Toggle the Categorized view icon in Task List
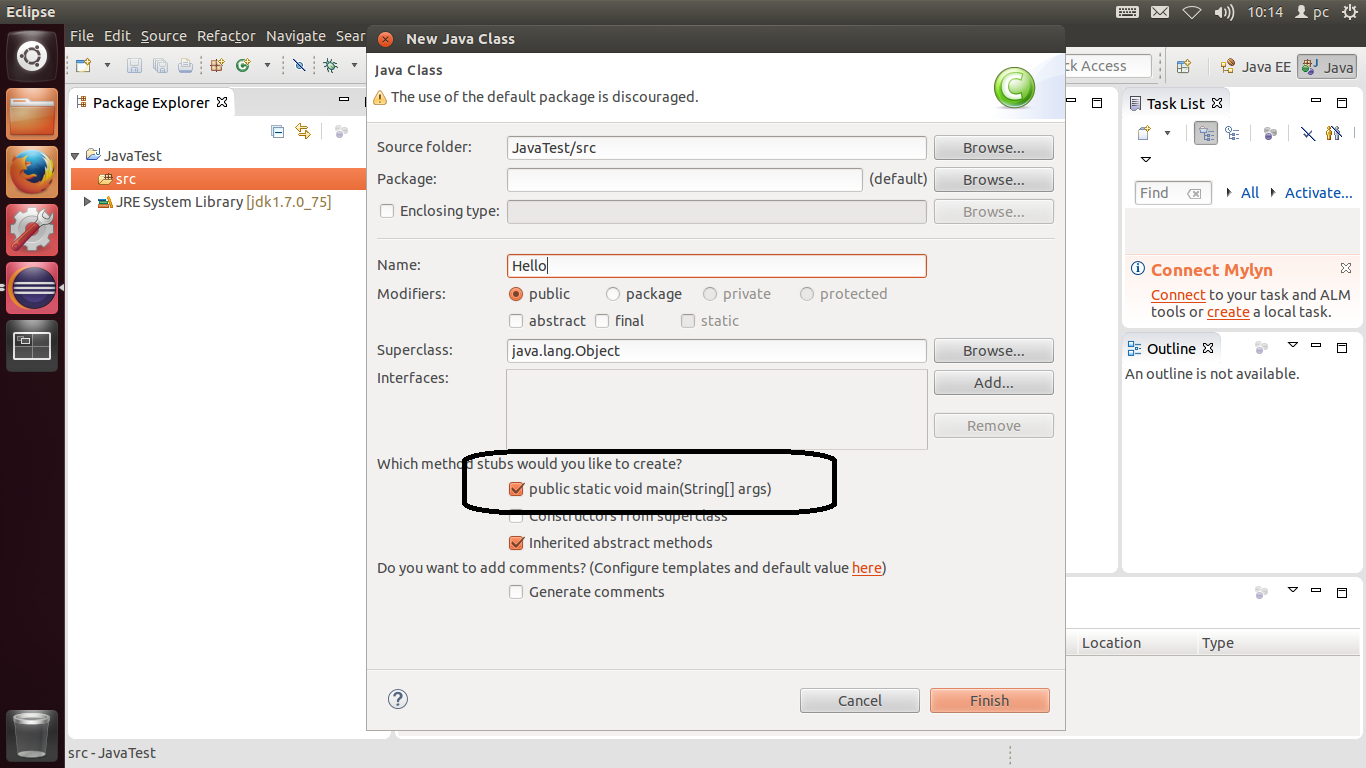 (x=1206, y=133)
